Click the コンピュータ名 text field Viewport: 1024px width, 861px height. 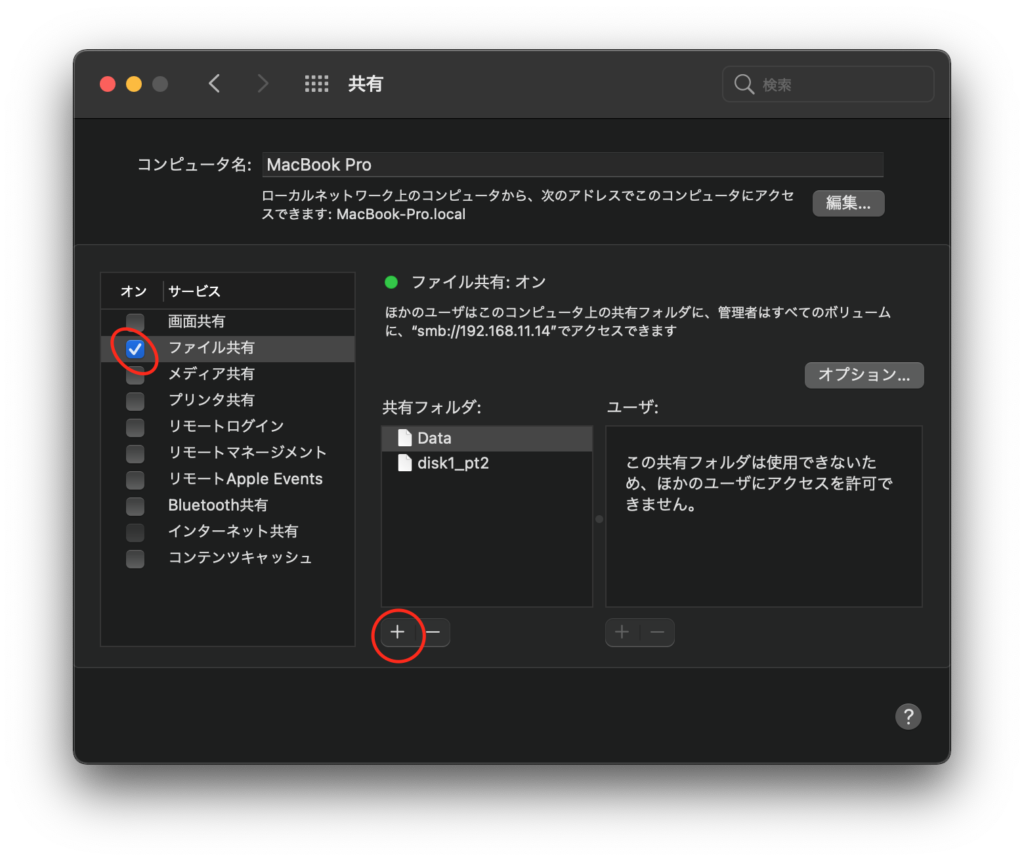(572, 165)
